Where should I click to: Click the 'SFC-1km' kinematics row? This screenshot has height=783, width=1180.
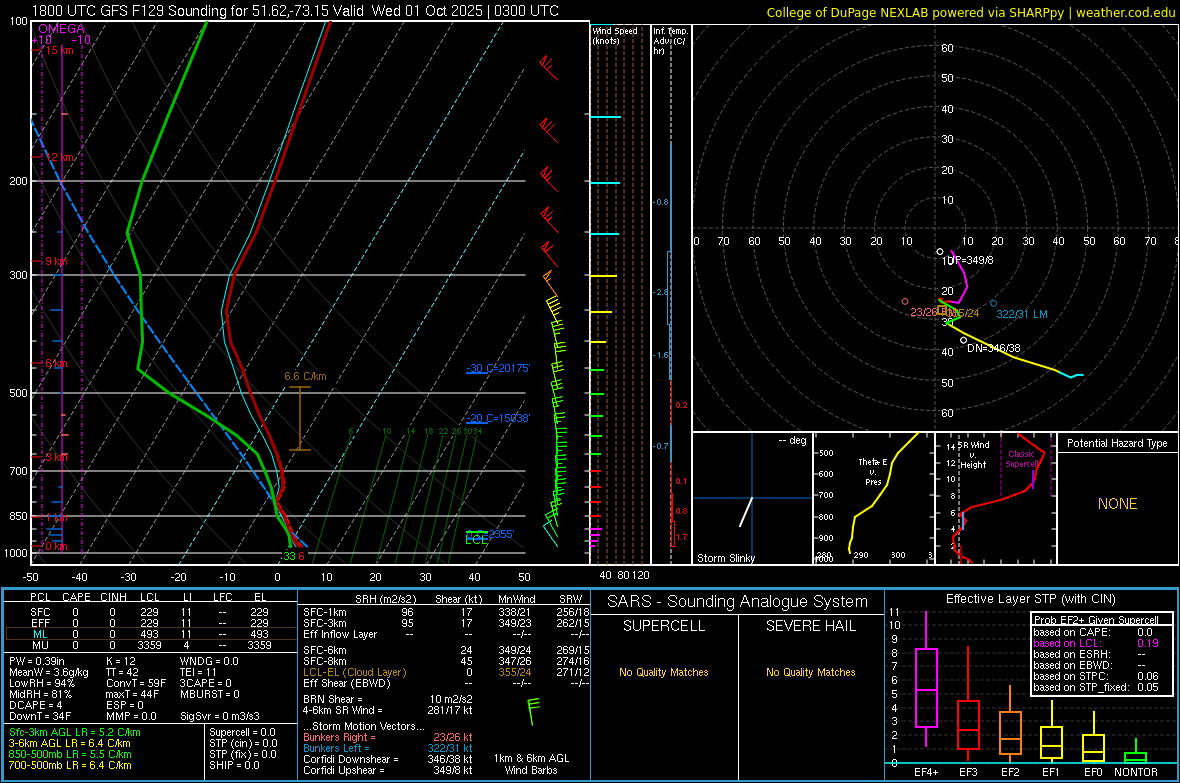[x=446, y=612]
